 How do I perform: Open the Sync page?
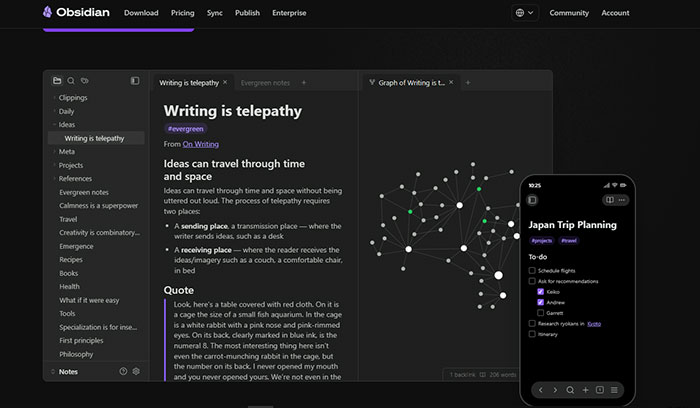pyautogui.click(x=215, y=13)
